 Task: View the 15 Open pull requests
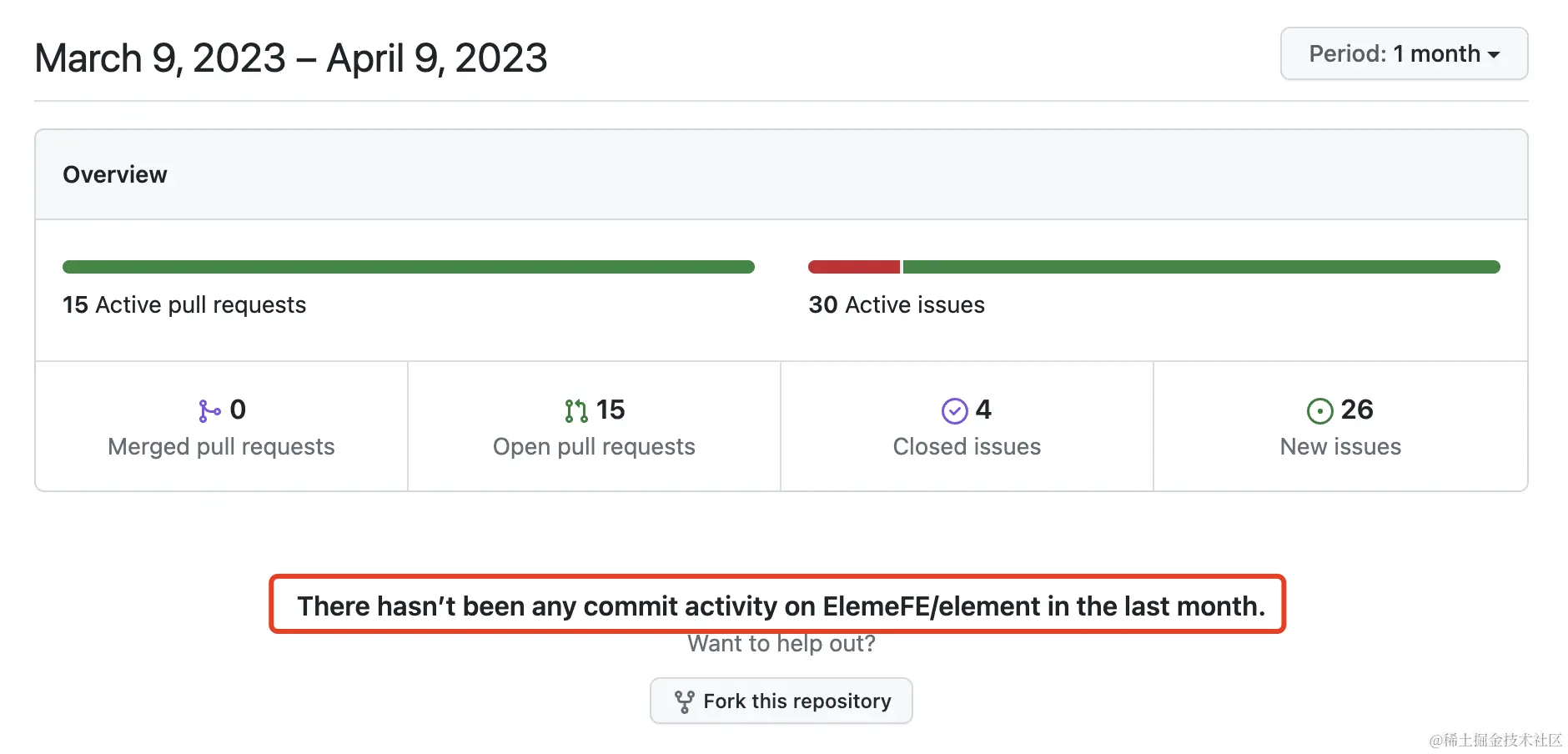[594, 447]
